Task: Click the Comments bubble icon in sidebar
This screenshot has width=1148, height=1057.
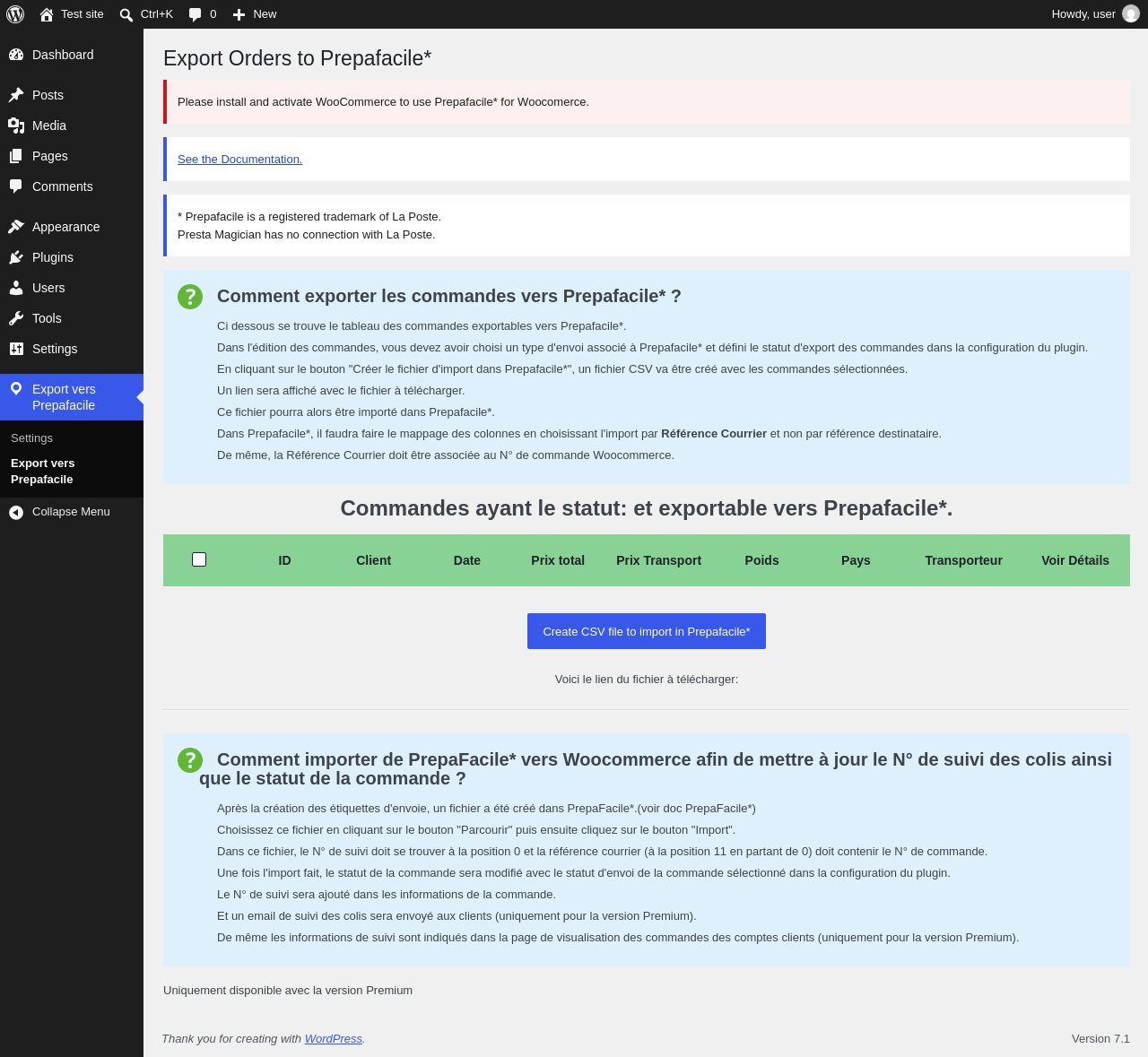Action: coord(16,186)
